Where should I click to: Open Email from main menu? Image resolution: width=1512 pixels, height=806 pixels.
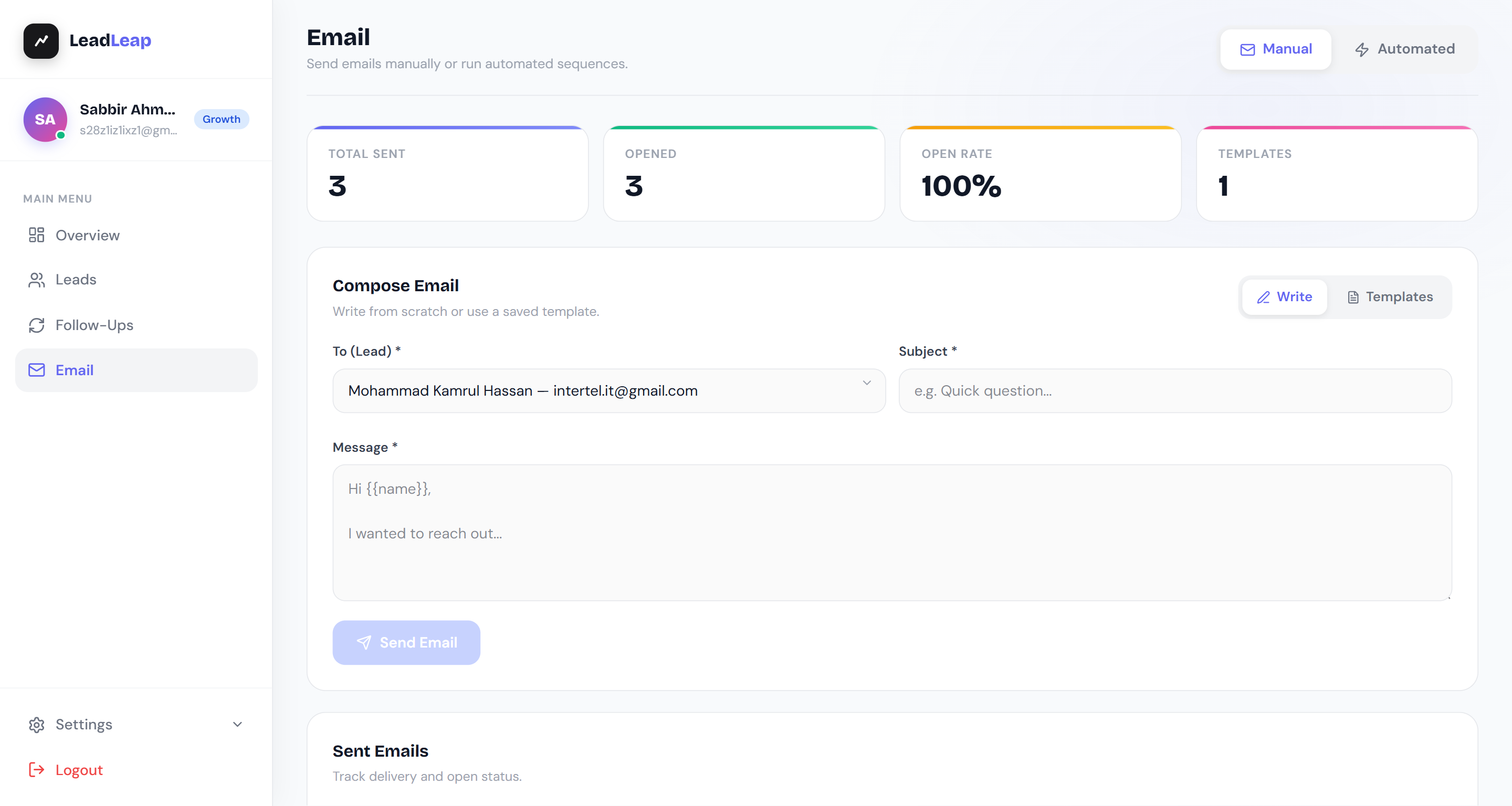click(136, 370)
